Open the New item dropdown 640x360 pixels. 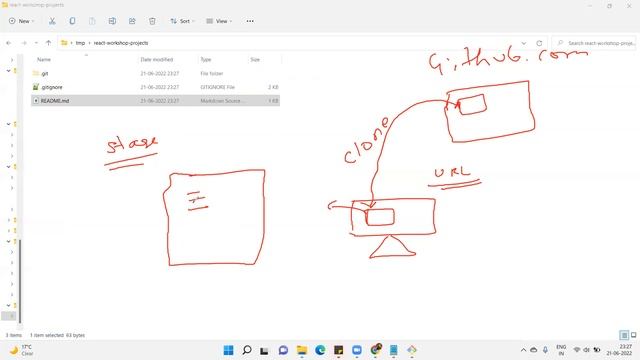[22, 21]
